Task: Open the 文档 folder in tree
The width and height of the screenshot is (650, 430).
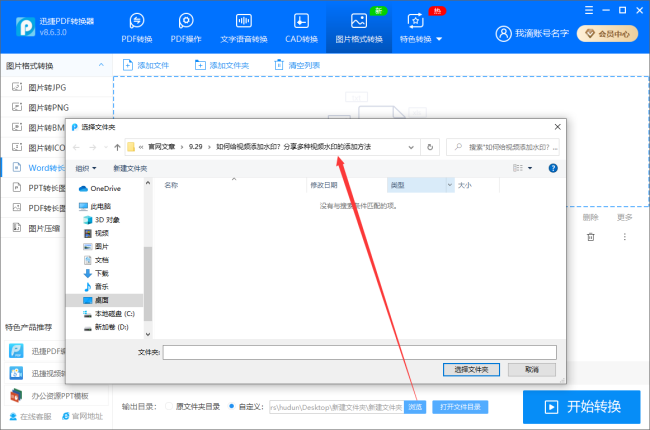Action: click(x=97, y=260)
